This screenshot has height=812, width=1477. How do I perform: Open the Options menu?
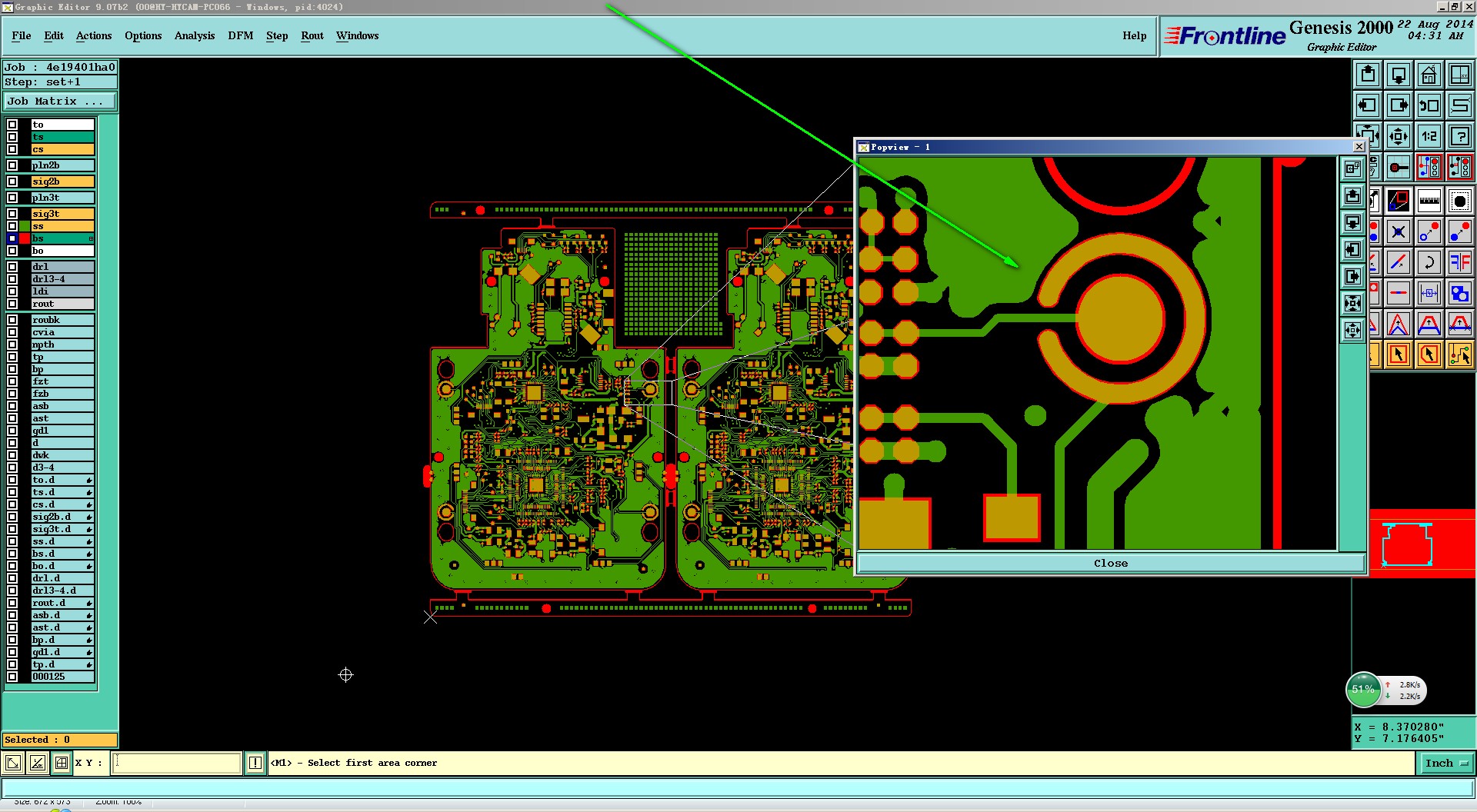tap(143, 36)
